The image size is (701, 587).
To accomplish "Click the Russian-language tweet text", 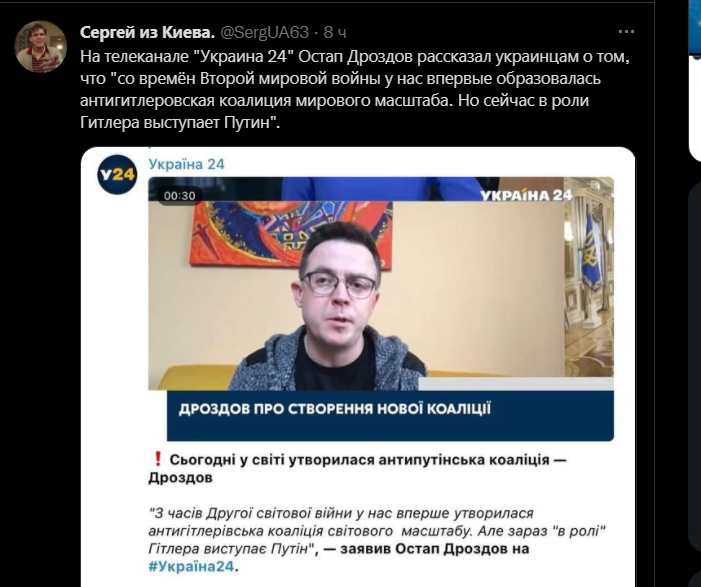I will point(355,89).
